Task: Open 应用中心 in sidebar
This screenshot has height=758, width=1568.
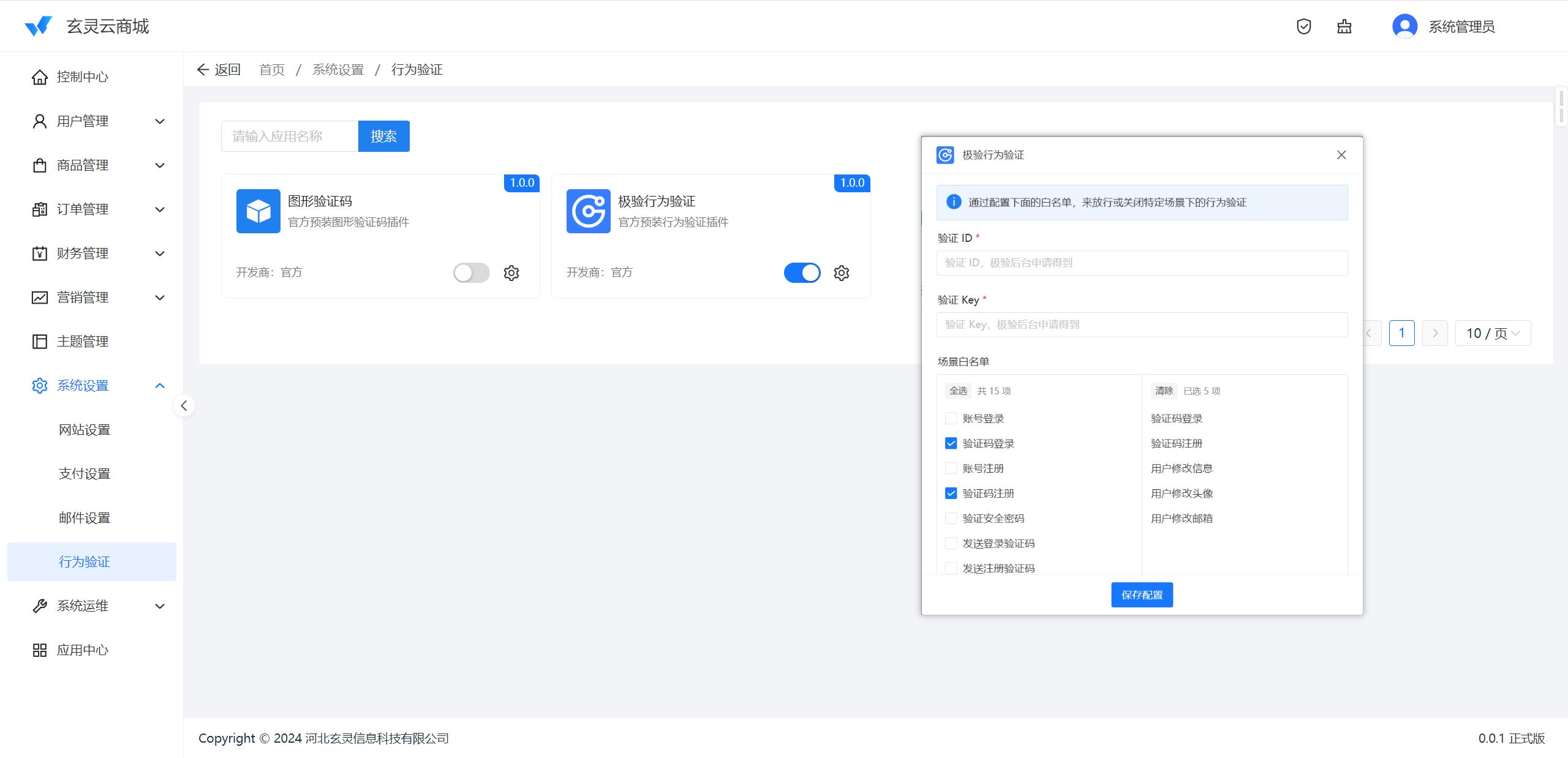Action: [82, 650]
